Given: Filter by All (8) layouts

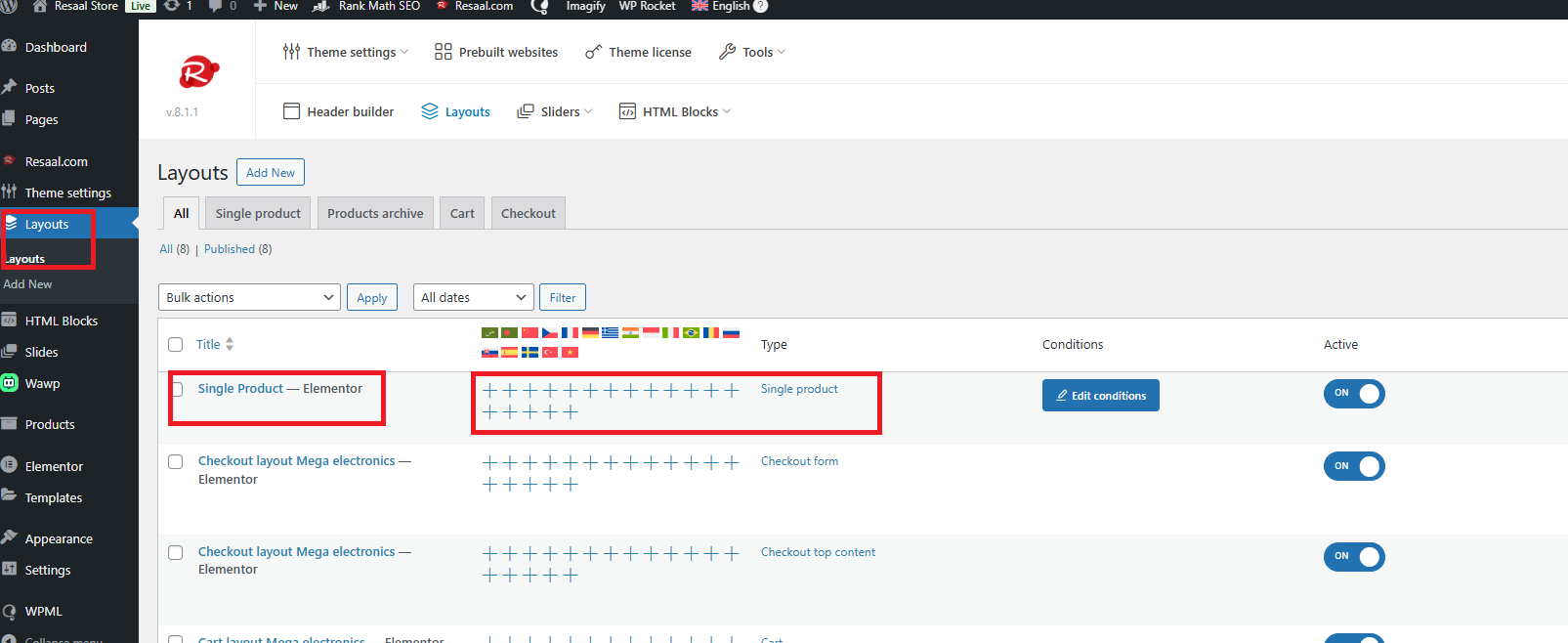Looking at the screenshot, I should coord(175,249).
